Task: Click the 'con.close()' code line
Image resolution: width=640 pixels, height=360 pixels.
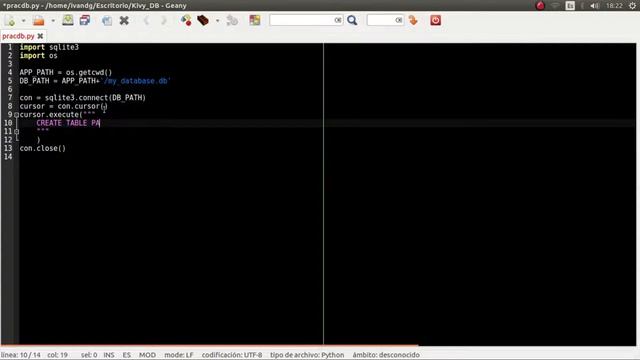Action: click(x=42, y=149)
